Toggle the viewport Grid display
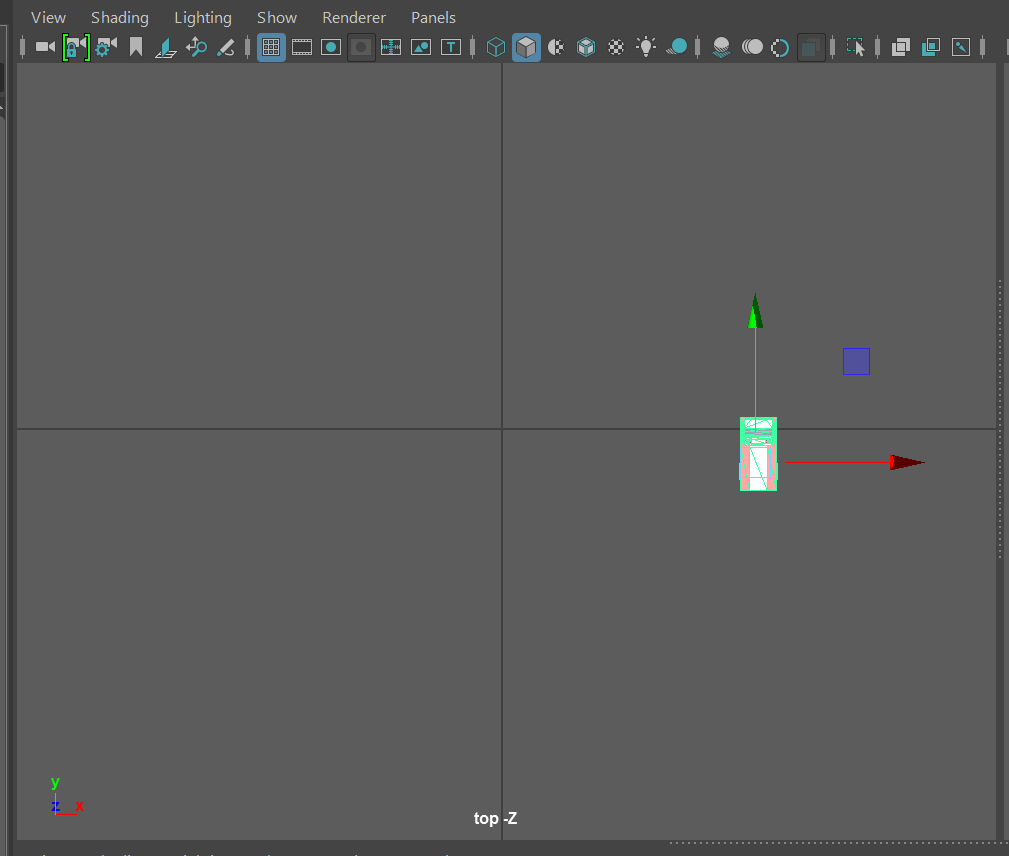 pyautogui.click(x=271, y=47)
